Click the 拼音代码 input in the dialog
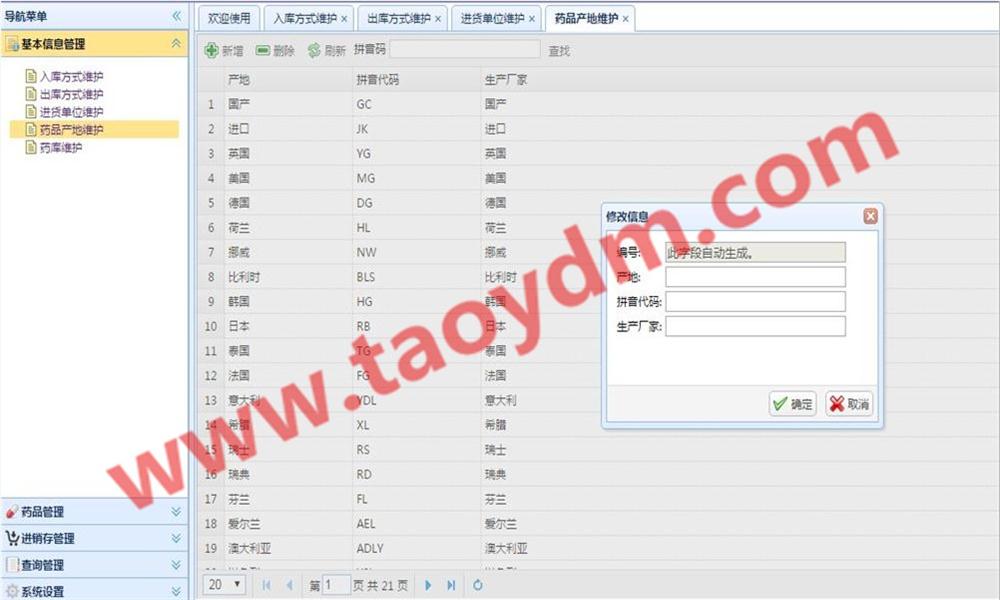1000x600 pixels. pos(755,302)
